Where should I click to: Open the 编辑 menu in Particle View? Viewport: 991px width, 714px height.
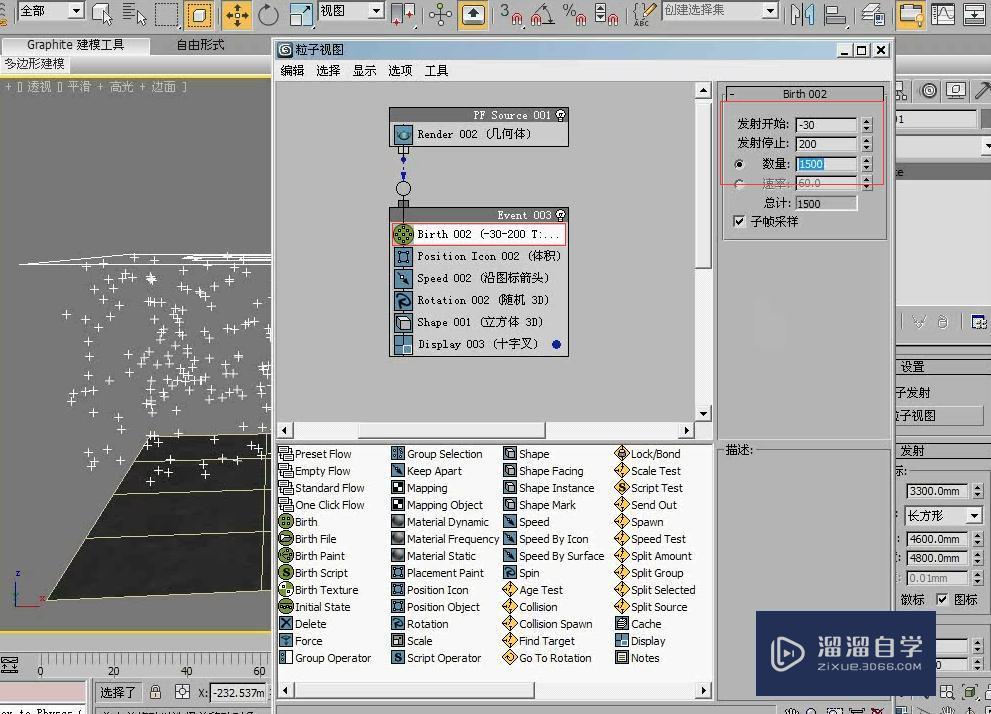click(x=292, y=71)
